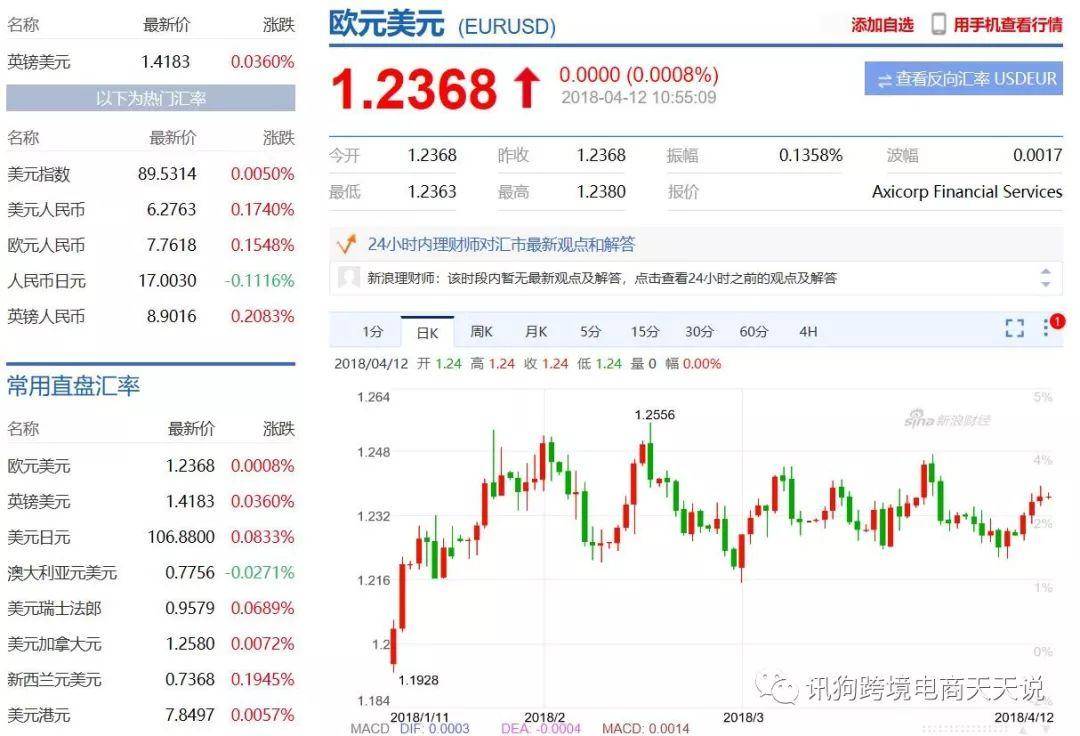Image resolution: width=1080 pixels, height=736 pixels.
Task: Open the chart options three-dot menu
Action: pos(1046,327)
